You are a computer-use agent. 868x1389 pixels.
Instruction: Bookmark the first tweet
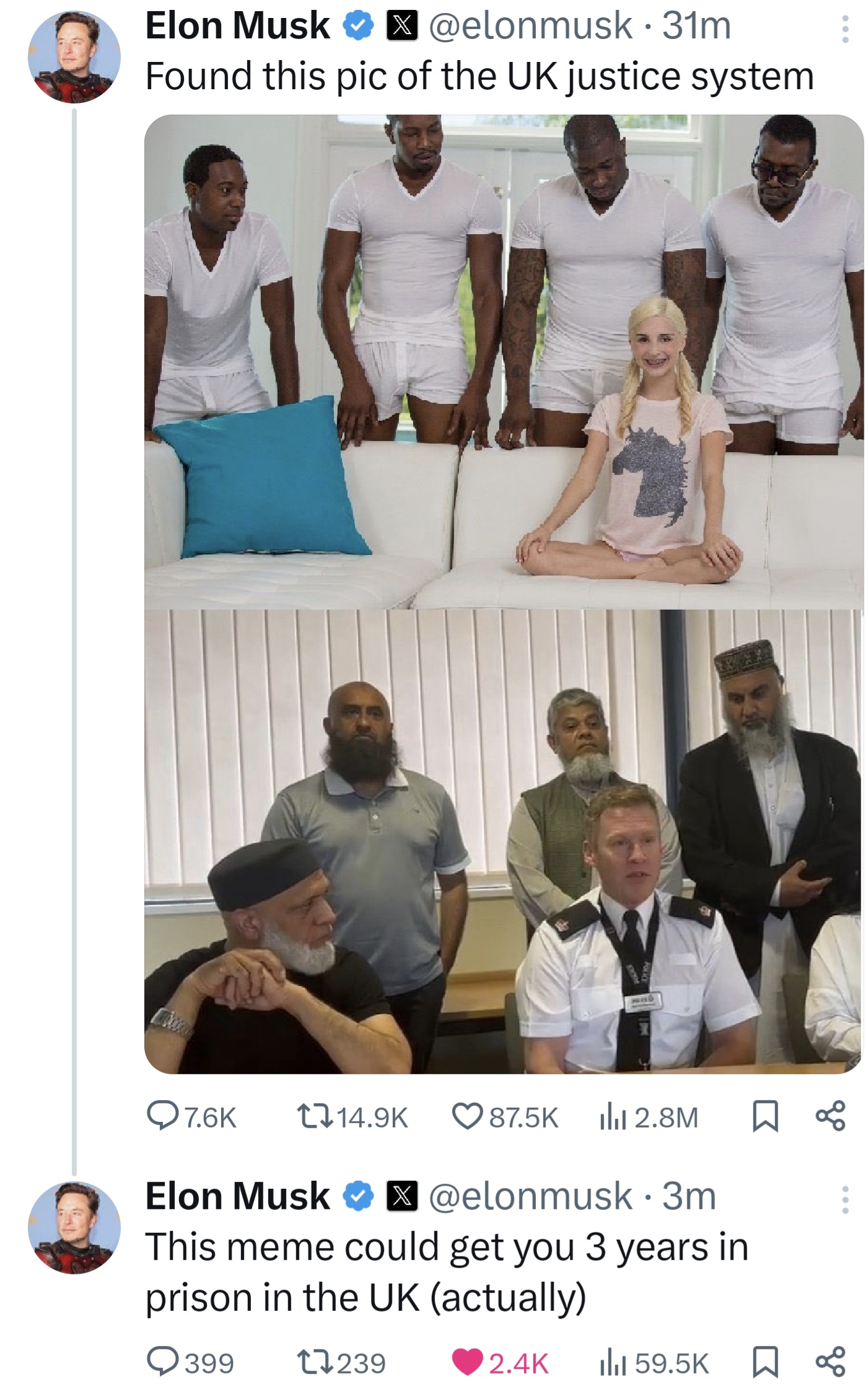click(765, 1117)
